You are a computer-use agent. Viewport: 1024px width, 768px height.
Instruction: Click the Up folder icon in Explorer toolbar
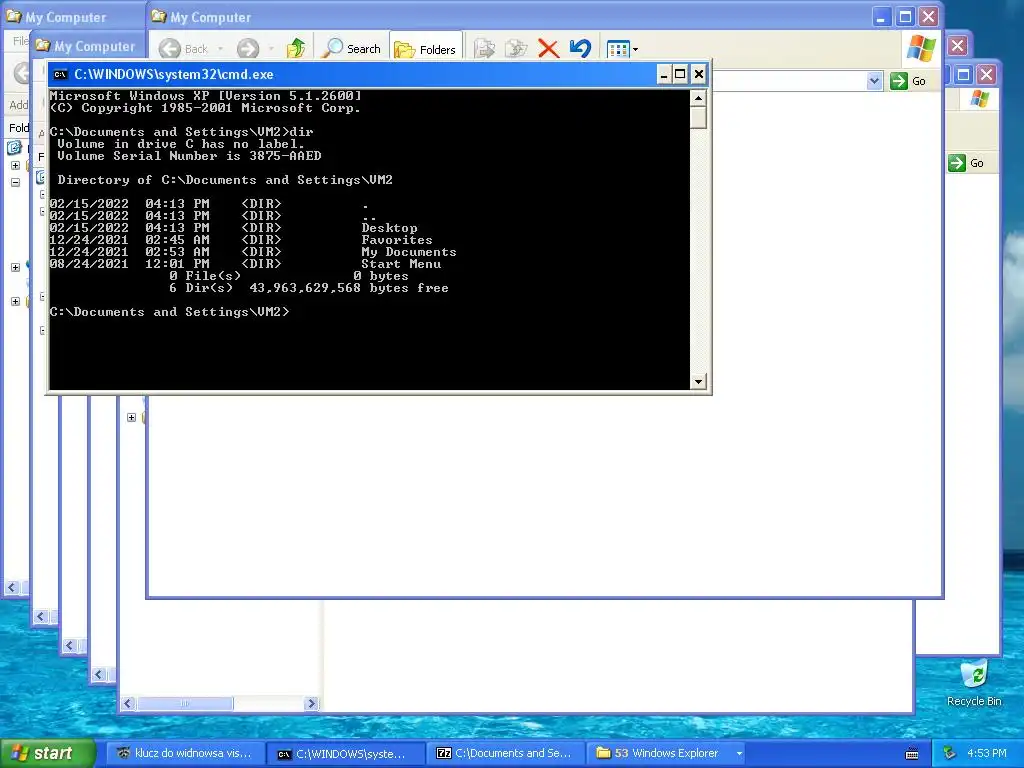pyautogui.click(x=296, y=48)
